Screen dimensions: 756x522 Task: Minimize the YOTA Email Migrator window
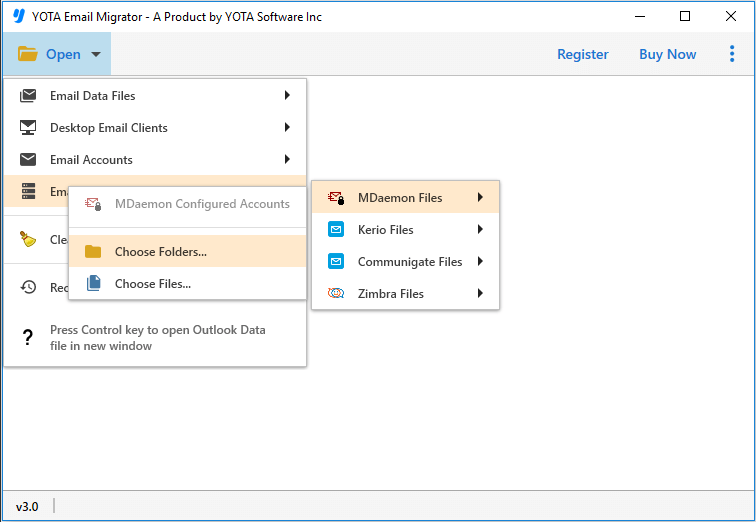coord(640,16)
